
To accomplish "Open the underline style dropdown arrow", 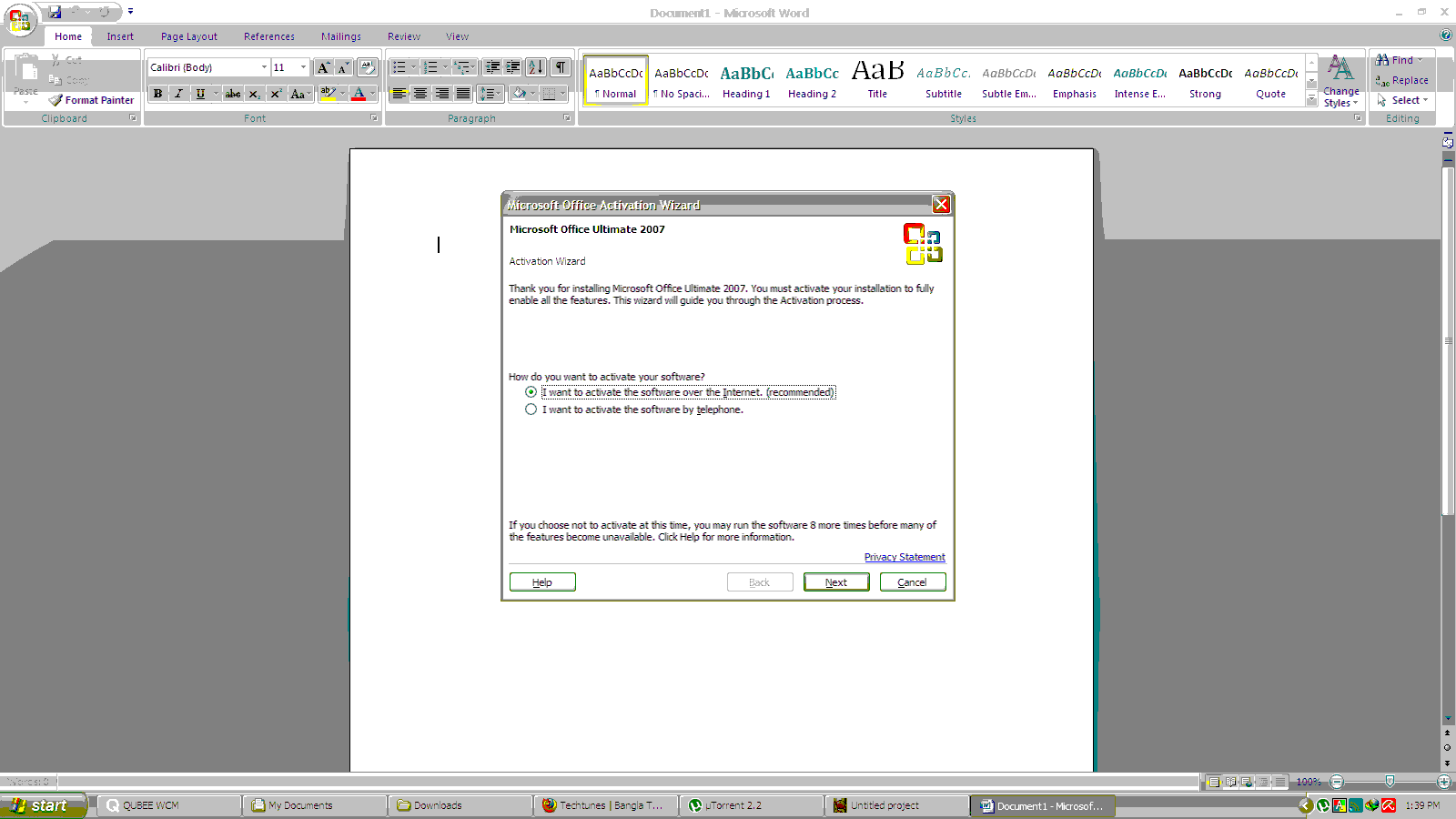I will pyautogui.click(x=216, y=94).
